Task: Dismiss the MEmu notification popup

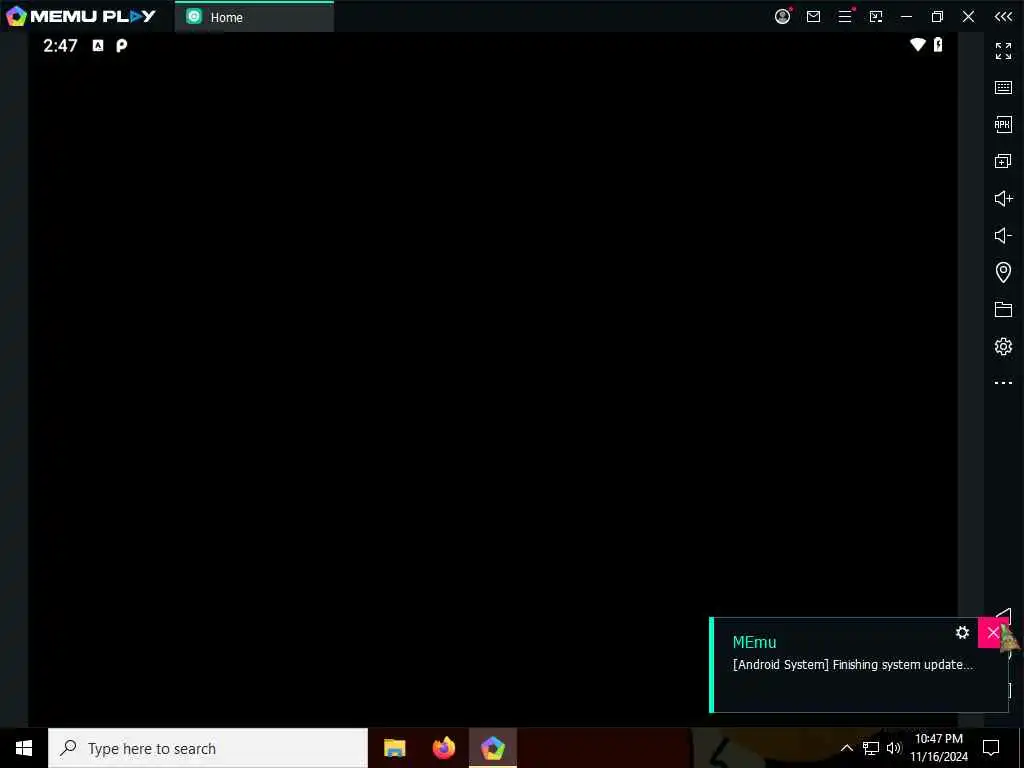Action: coord(993,632)
